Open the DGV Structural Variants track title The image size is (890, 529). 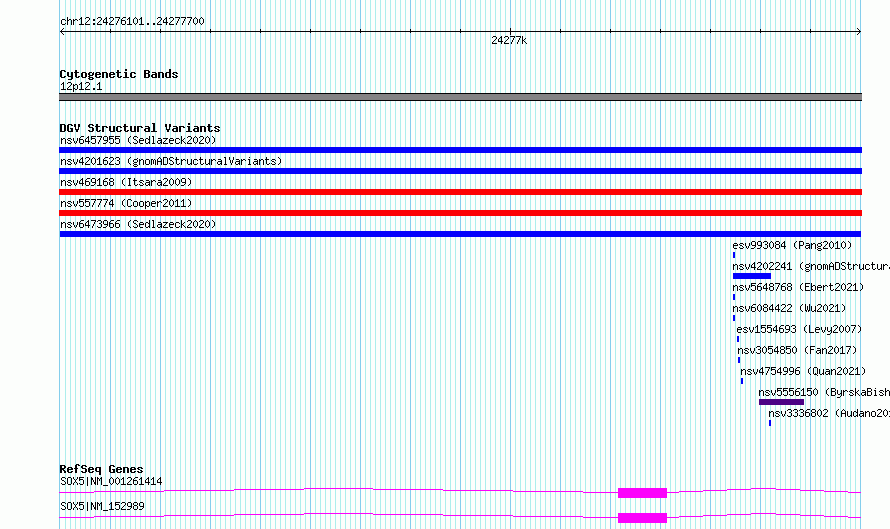(x=140, y=128)
